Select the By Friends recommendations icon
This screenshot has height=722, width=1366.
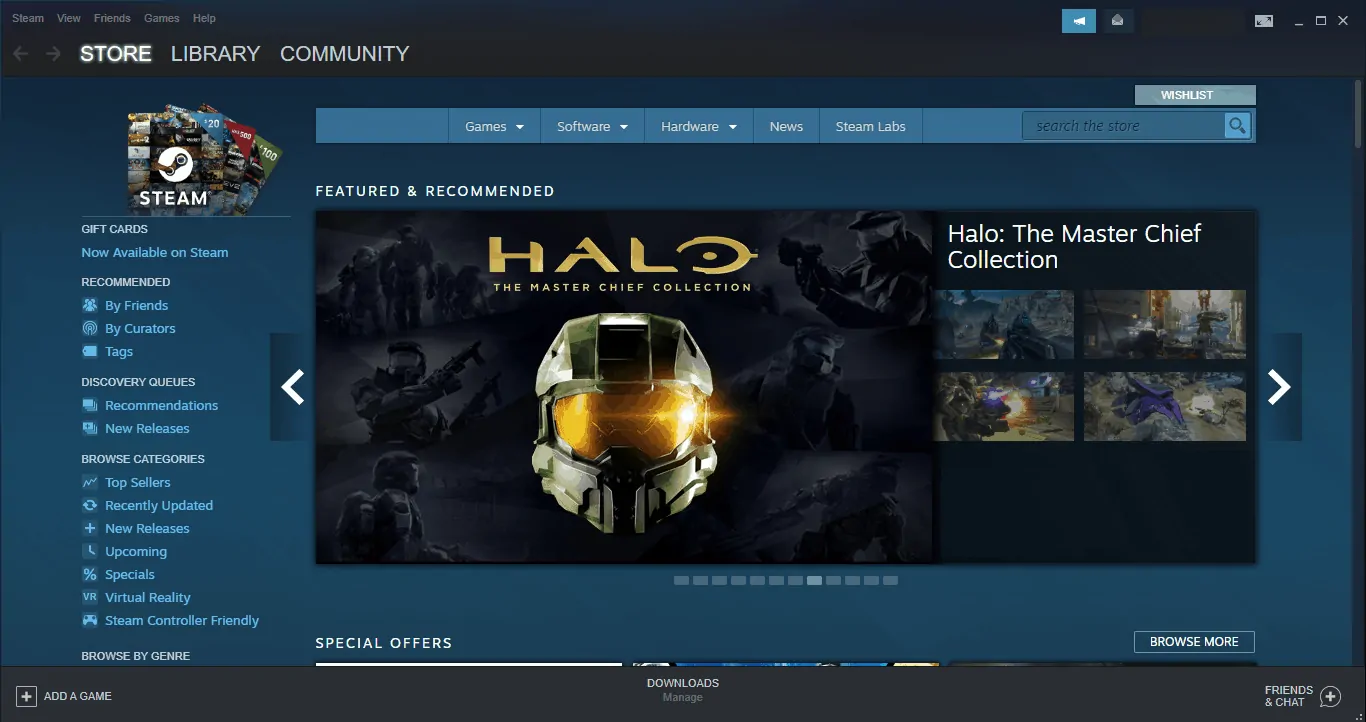click(x=90, y=305)
